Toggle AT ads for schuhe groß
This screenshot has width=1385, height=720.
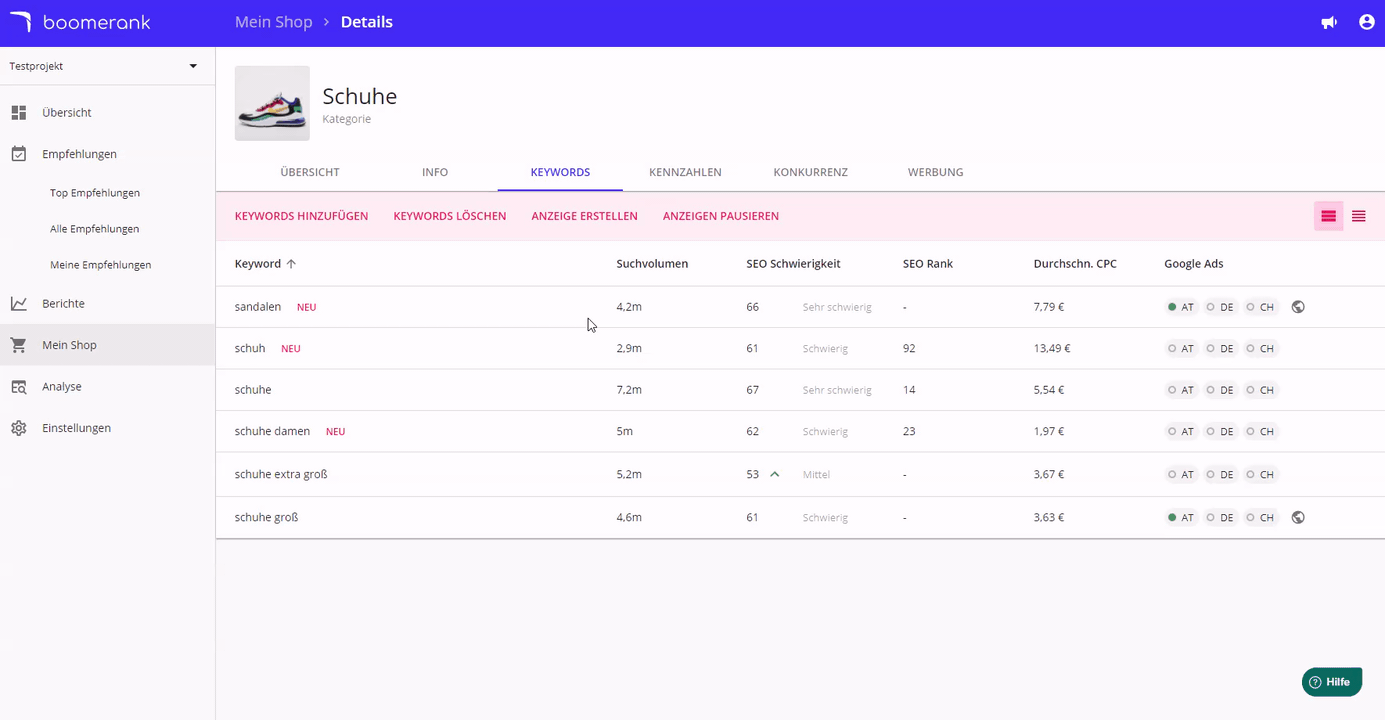coord(1181,518)
